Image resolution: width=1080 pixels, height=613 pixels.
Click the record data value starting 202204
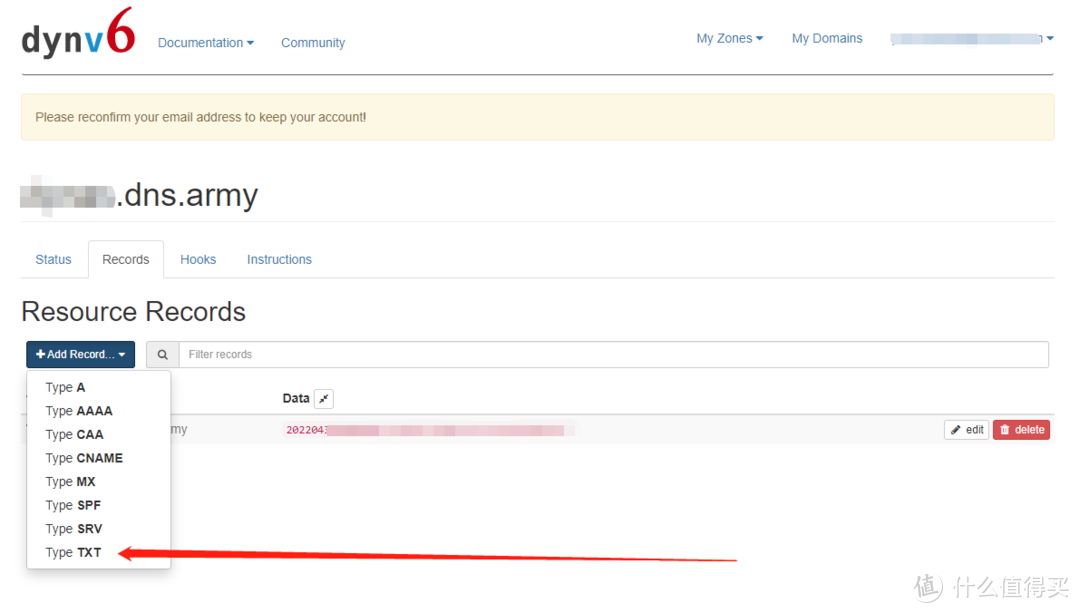point(429,430)
